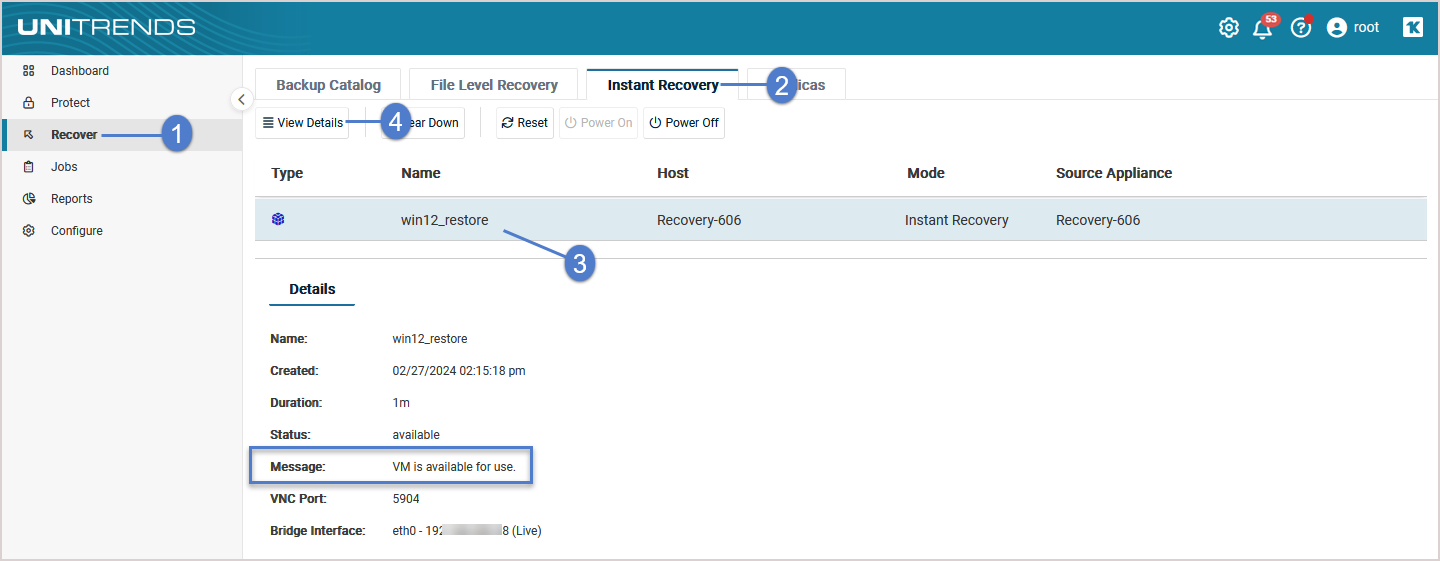Open notifications bell with 53 alerts
Screen dimensions: 1440x561
click(x=1264, y=27)
